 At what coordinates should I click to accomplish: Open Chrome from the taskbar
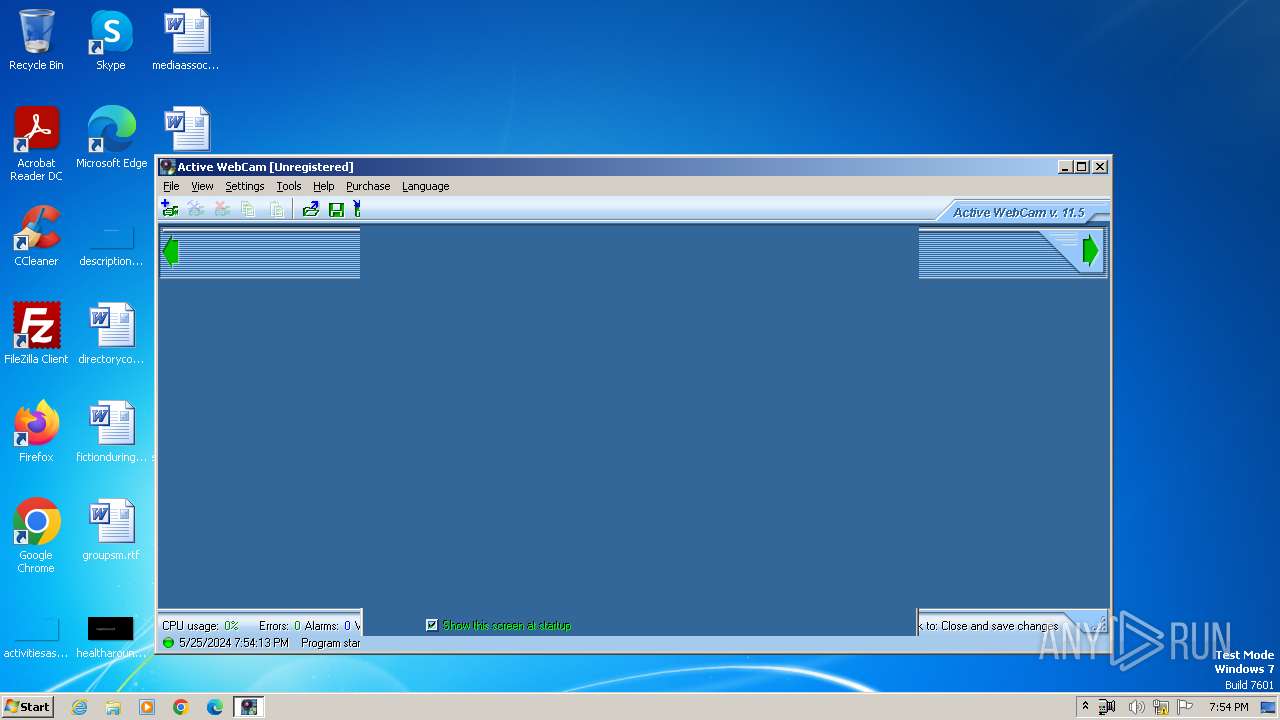tap(181, 707)
